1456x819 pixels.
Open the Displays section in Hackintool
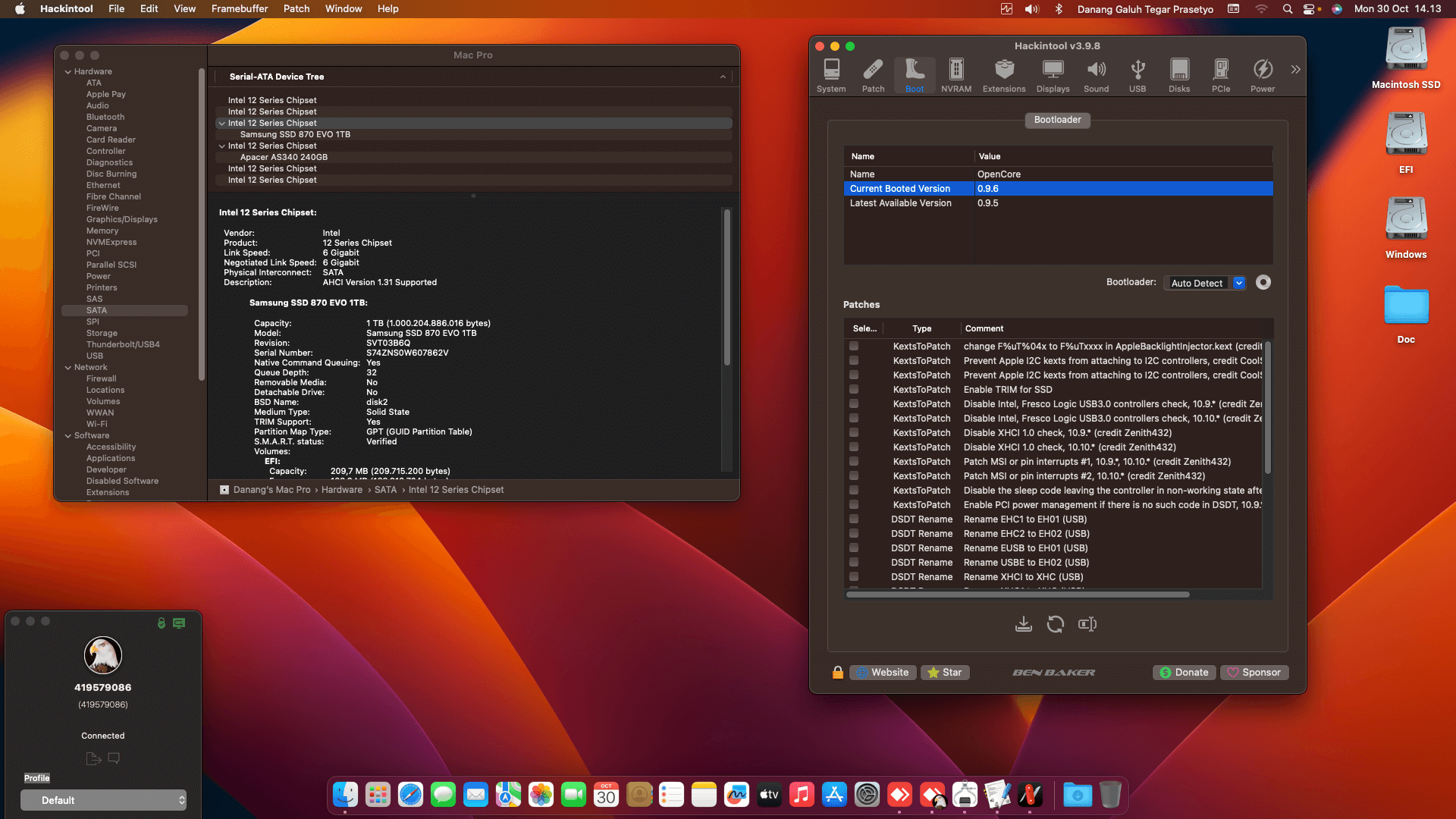tap(1053, 75)
